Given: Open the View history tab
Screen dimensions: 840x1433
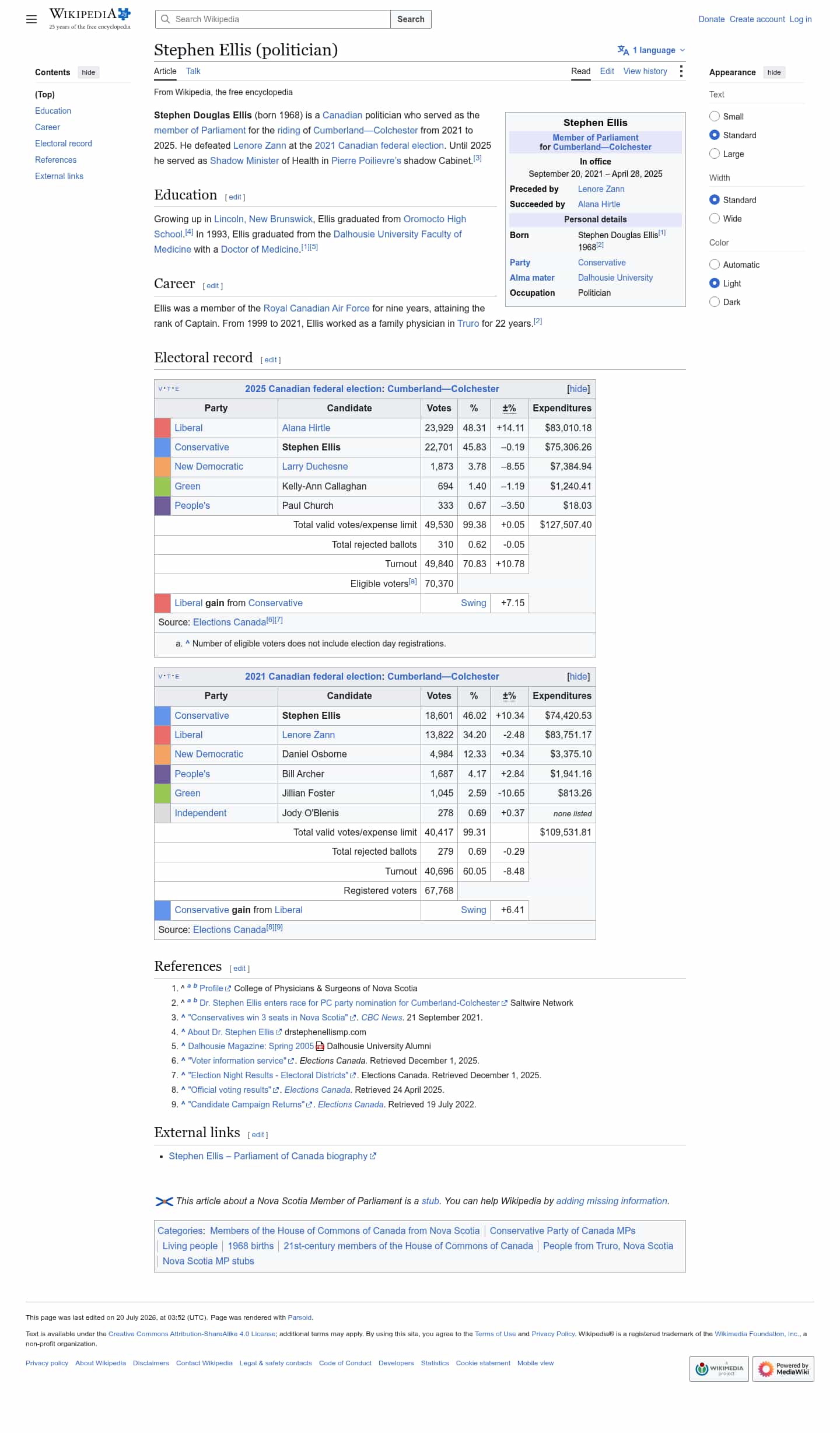Looking at the screenshot, I should 645,71.
